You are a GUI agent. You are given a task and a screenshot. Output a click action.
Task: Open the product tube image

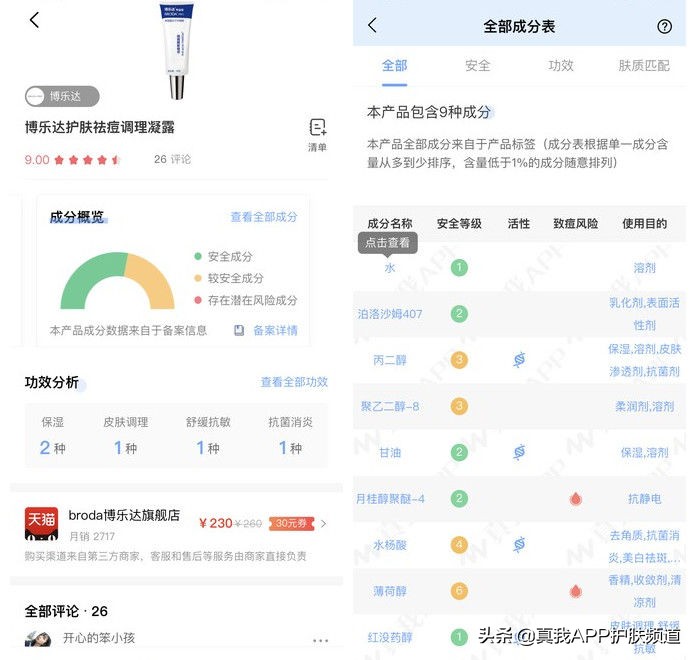(x=177, y=49)
